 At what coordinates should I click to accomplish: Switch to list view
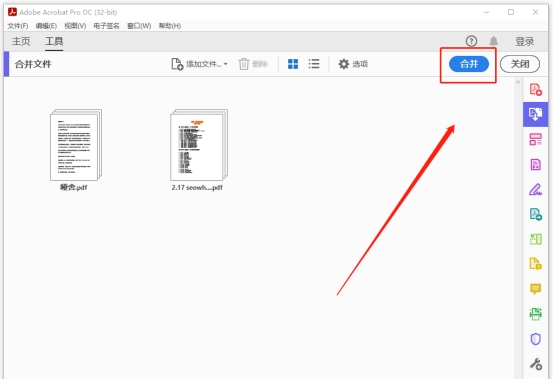coord(314,64)
